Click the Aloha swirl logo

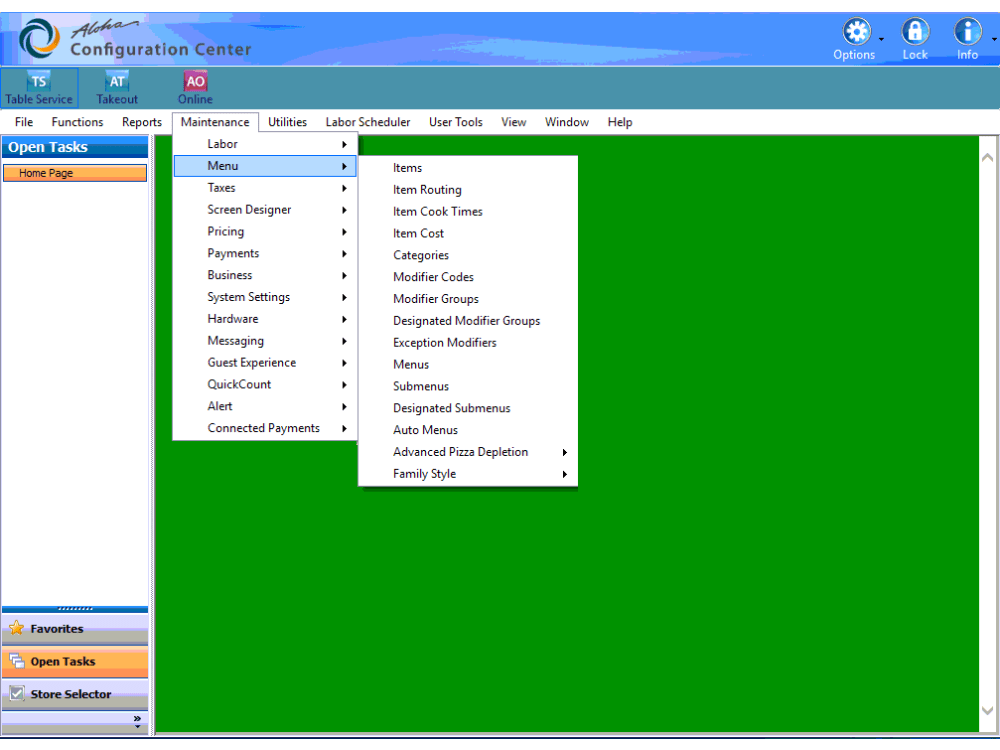(x=39, y=38)
